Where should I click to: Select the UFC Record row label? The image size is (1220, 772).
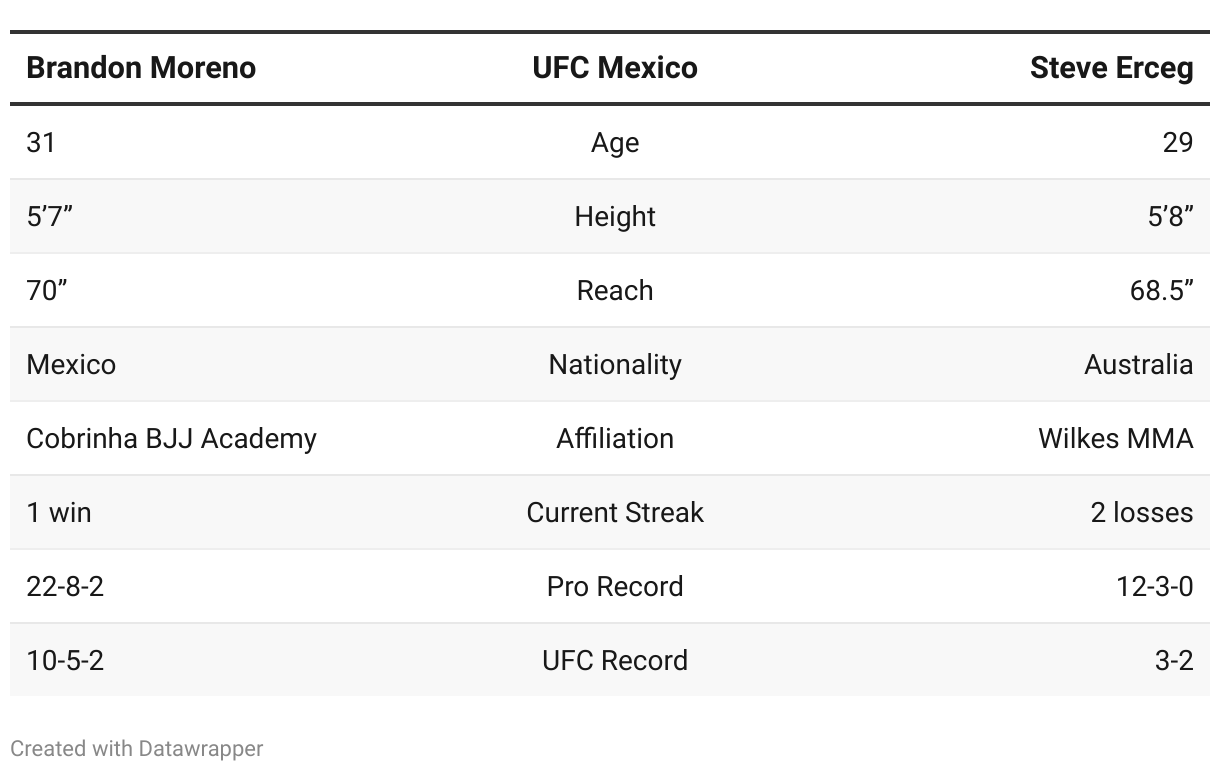coord(615,661)
